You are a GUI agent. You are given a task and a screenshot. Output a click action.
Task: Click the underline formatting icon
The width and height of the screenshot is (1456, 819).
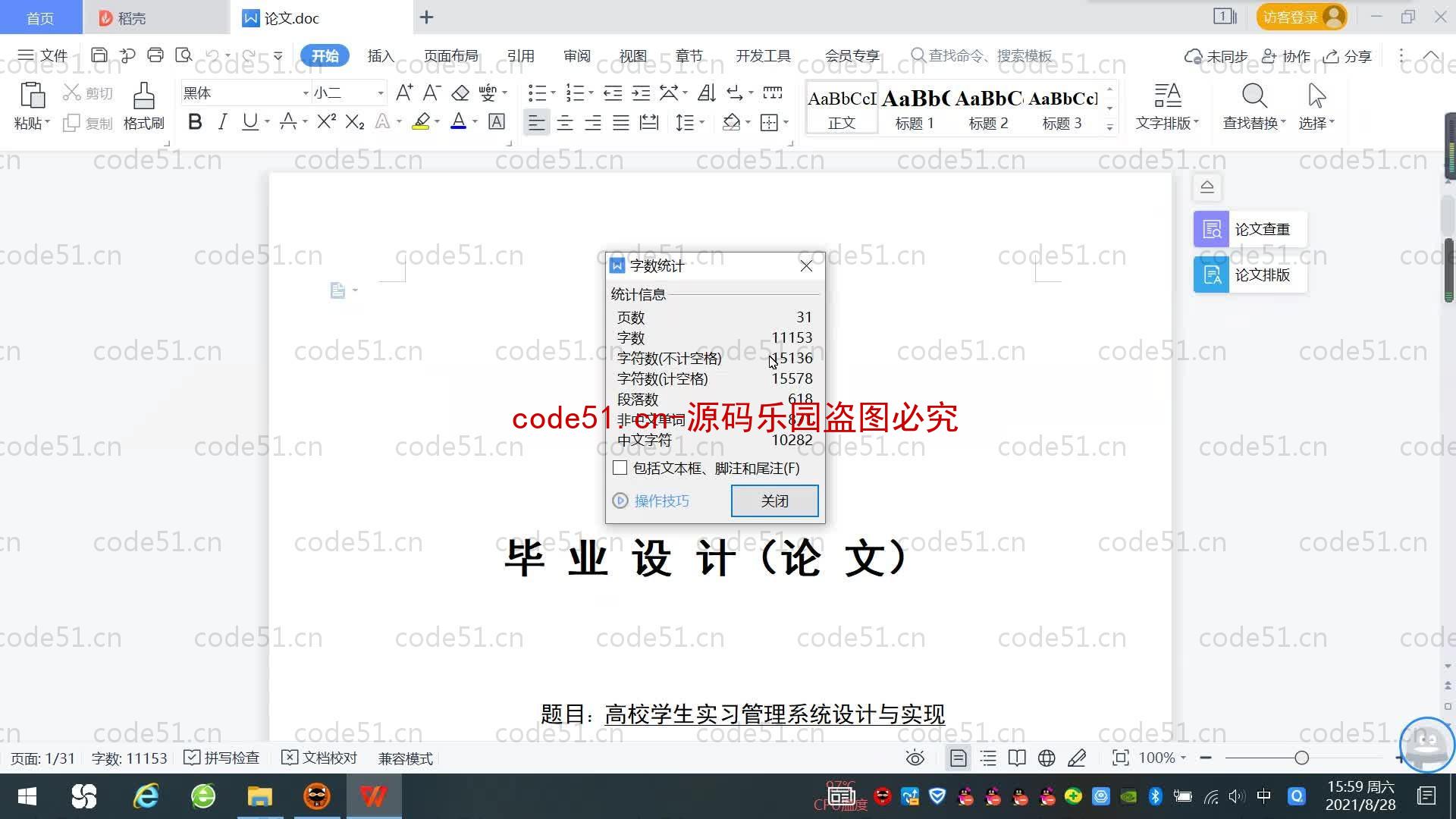(250, 123)
